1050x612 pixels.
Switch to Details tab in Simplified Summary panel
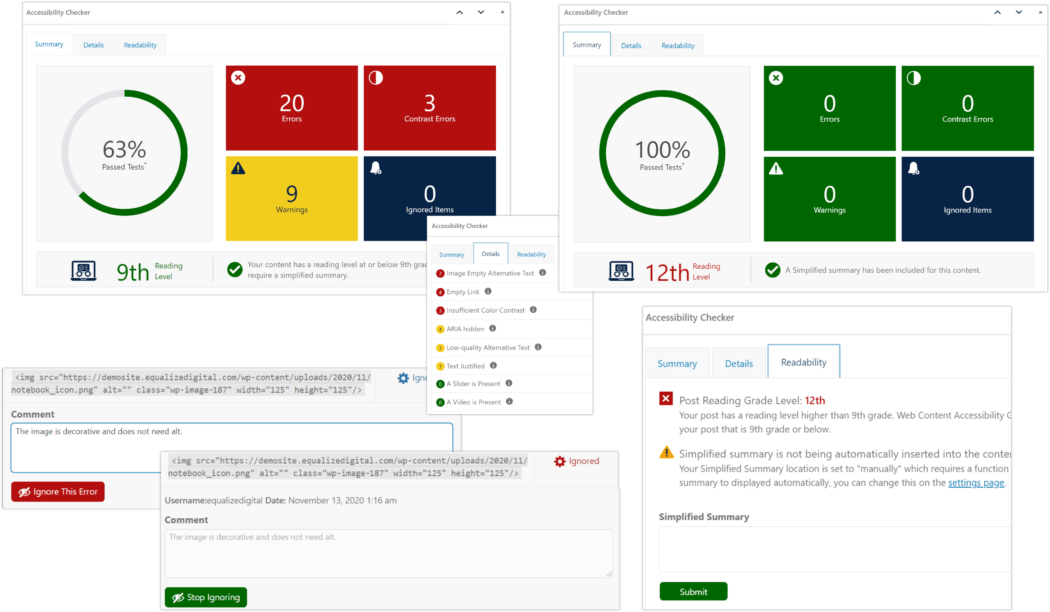(x=739, y=364)
